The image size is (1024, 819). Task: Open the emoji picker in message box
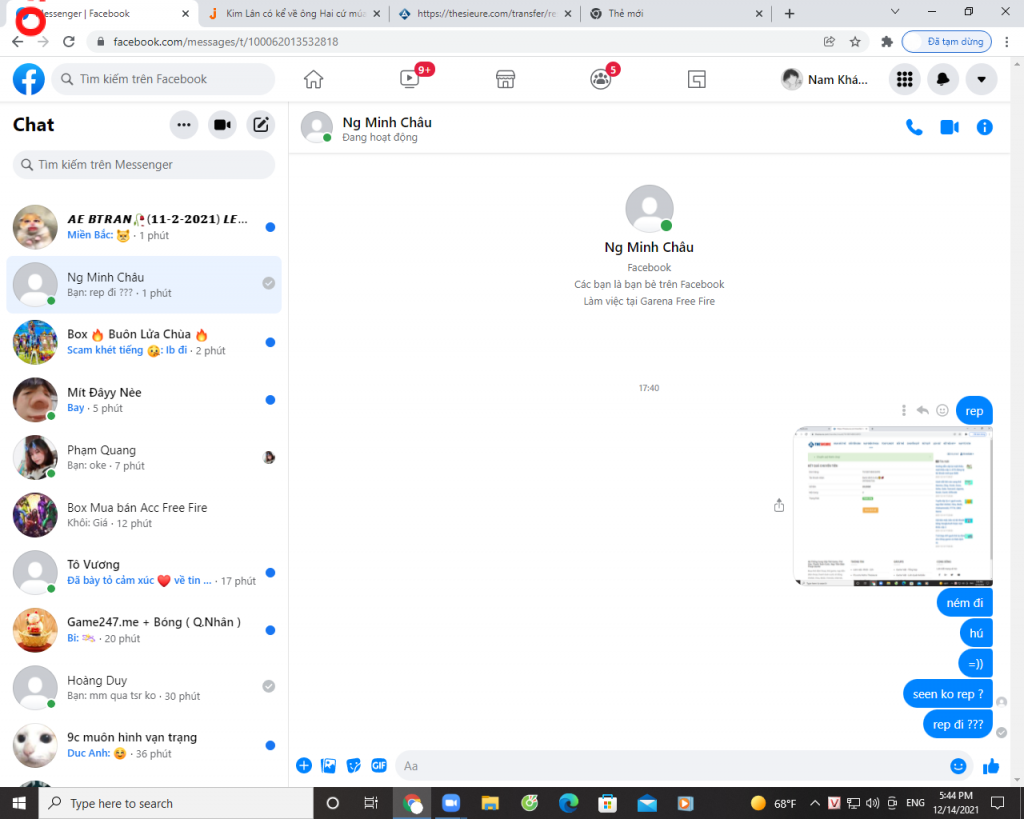tap(958, 766)
